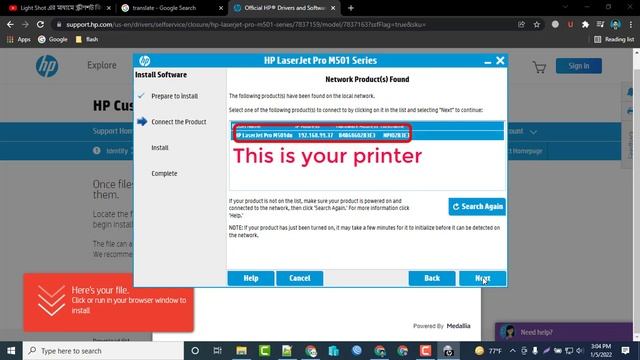Click the page vertical scrollbar
The image size is (640, 360).
(x=637, y=194)
